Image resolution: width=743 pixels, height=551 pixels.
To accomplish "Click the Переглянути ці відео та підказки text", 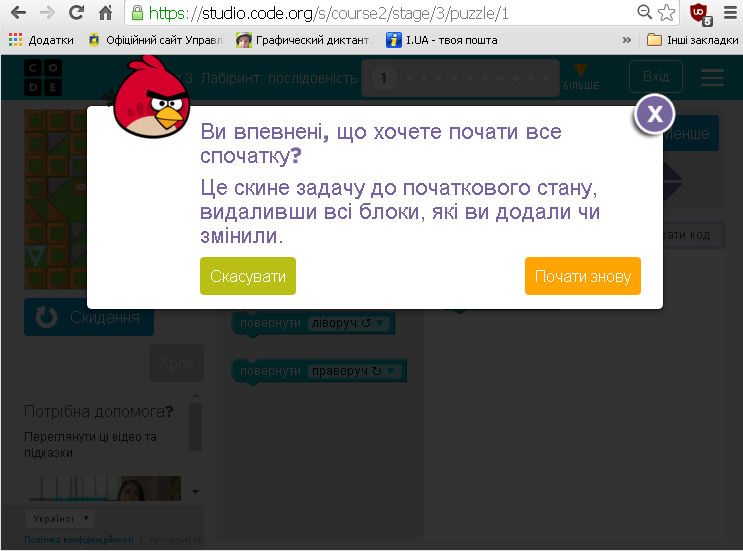I will pos(90,444).
